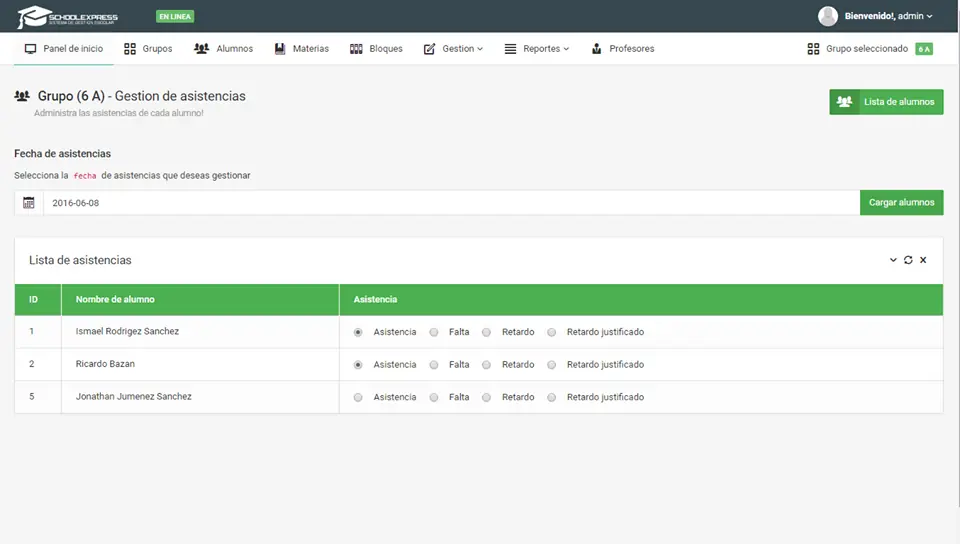This screenshot has height=544, width=960.
Task: Open the Grupos section
Action: tap(148, 49)
